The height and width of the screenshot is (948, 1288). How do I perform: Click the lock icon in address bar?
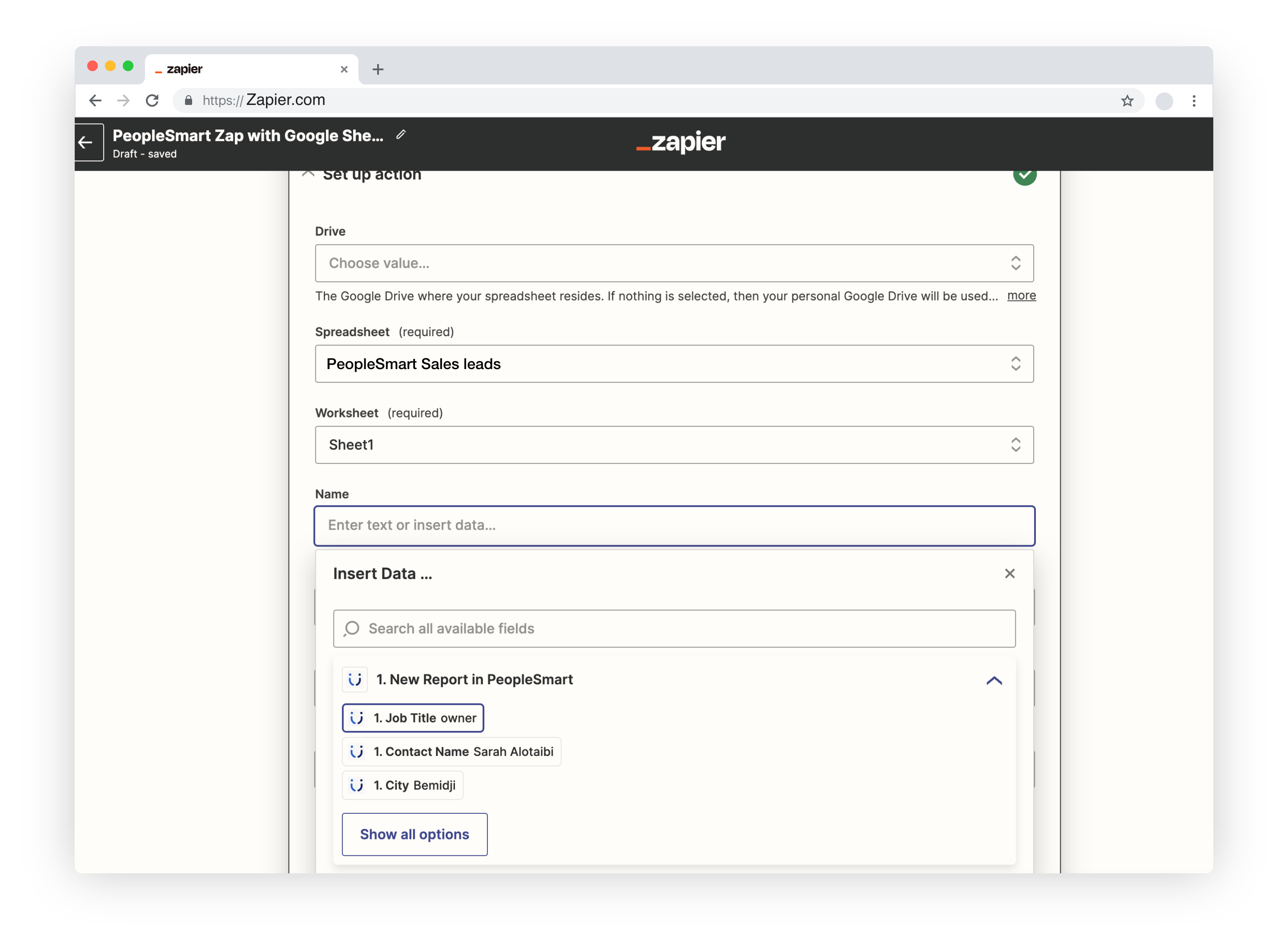point(188,101)
